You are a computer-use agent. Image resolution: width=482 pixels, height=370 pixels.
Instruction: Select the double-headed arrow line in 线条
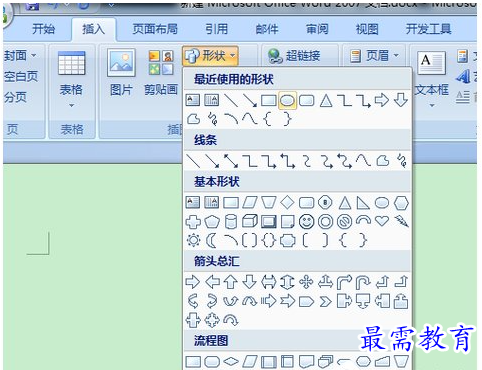(231, 161)
